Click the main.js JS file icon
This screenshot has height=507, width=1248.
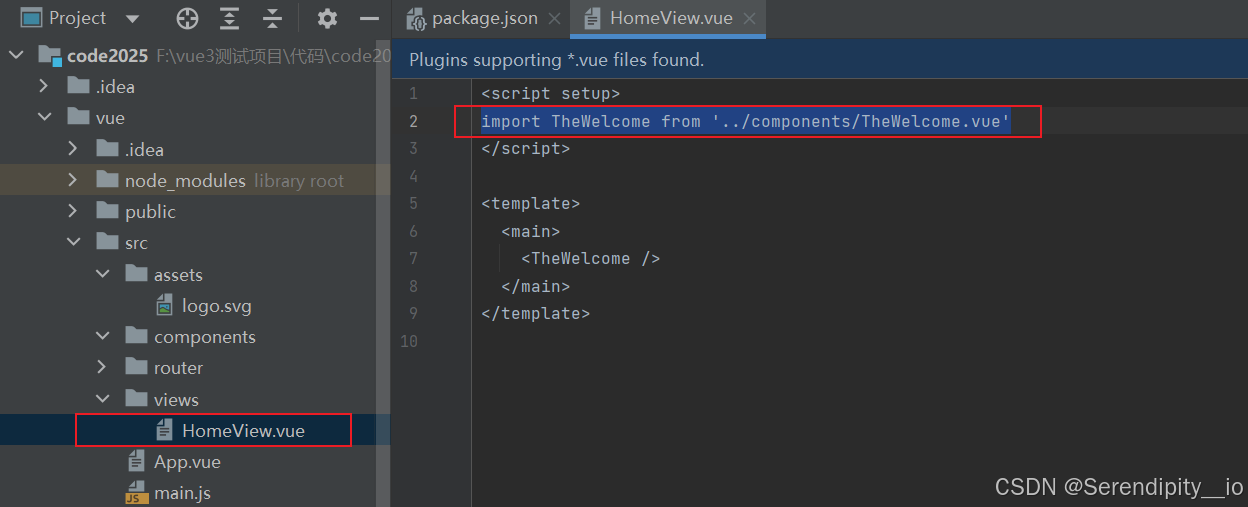coord(136,493)
